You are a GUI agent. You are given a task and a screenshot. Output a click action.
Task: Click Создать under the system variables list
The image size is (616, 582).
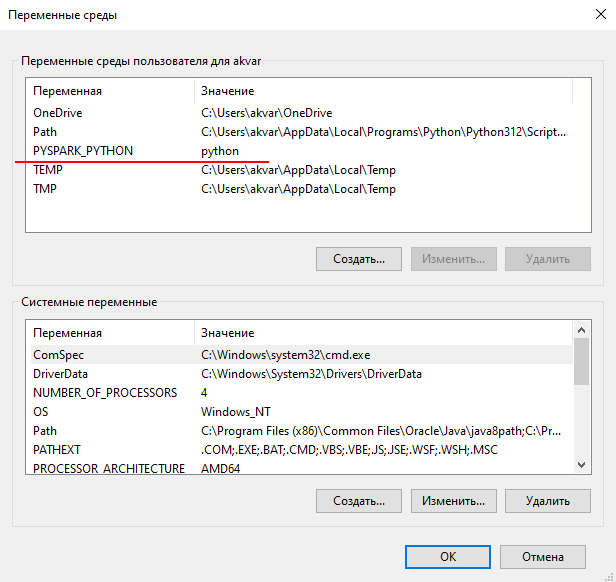(x=359, y=501)
